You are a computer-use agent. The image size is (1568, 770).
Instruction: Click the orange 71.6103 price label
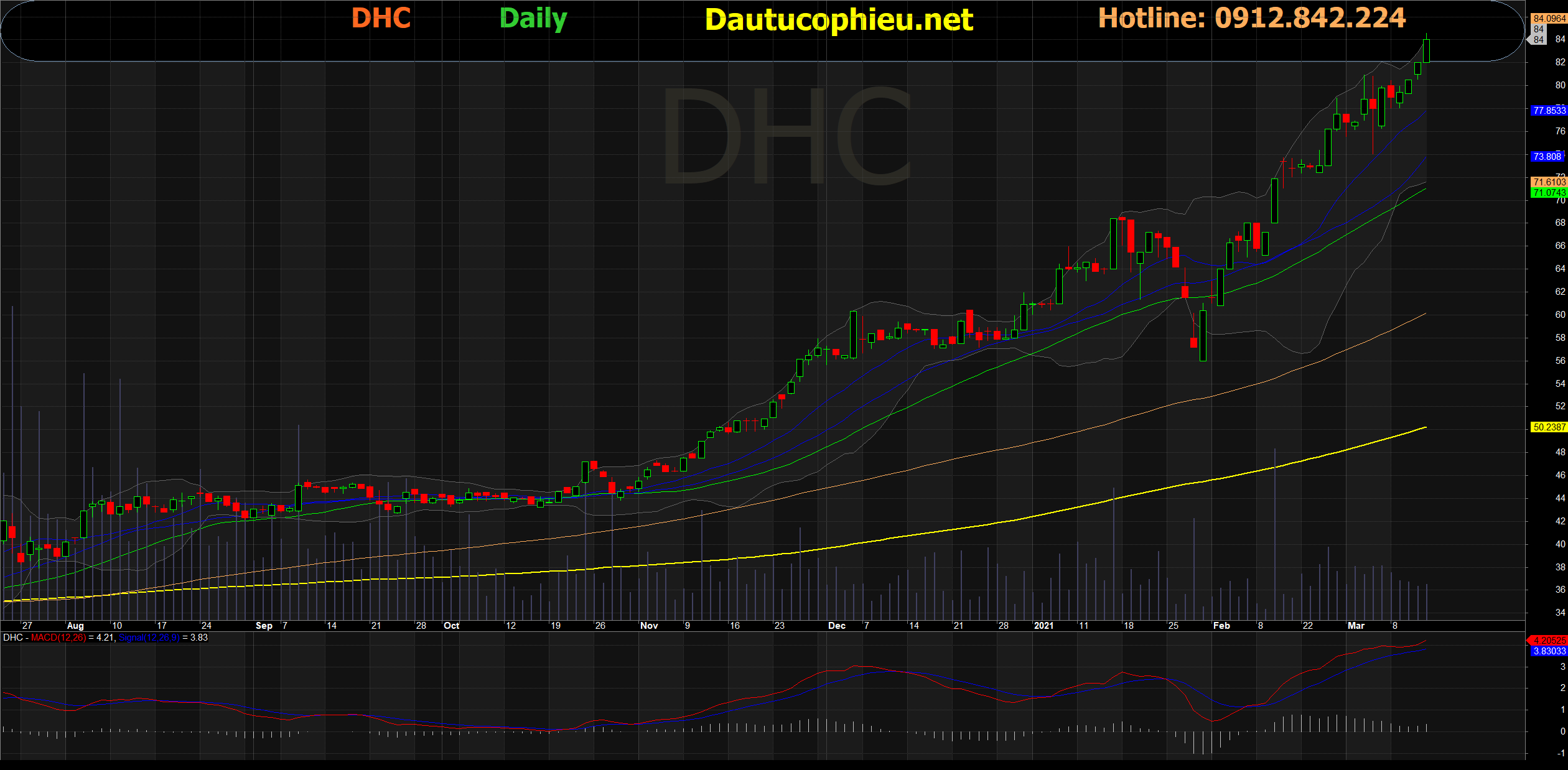tap(1549, 182)
